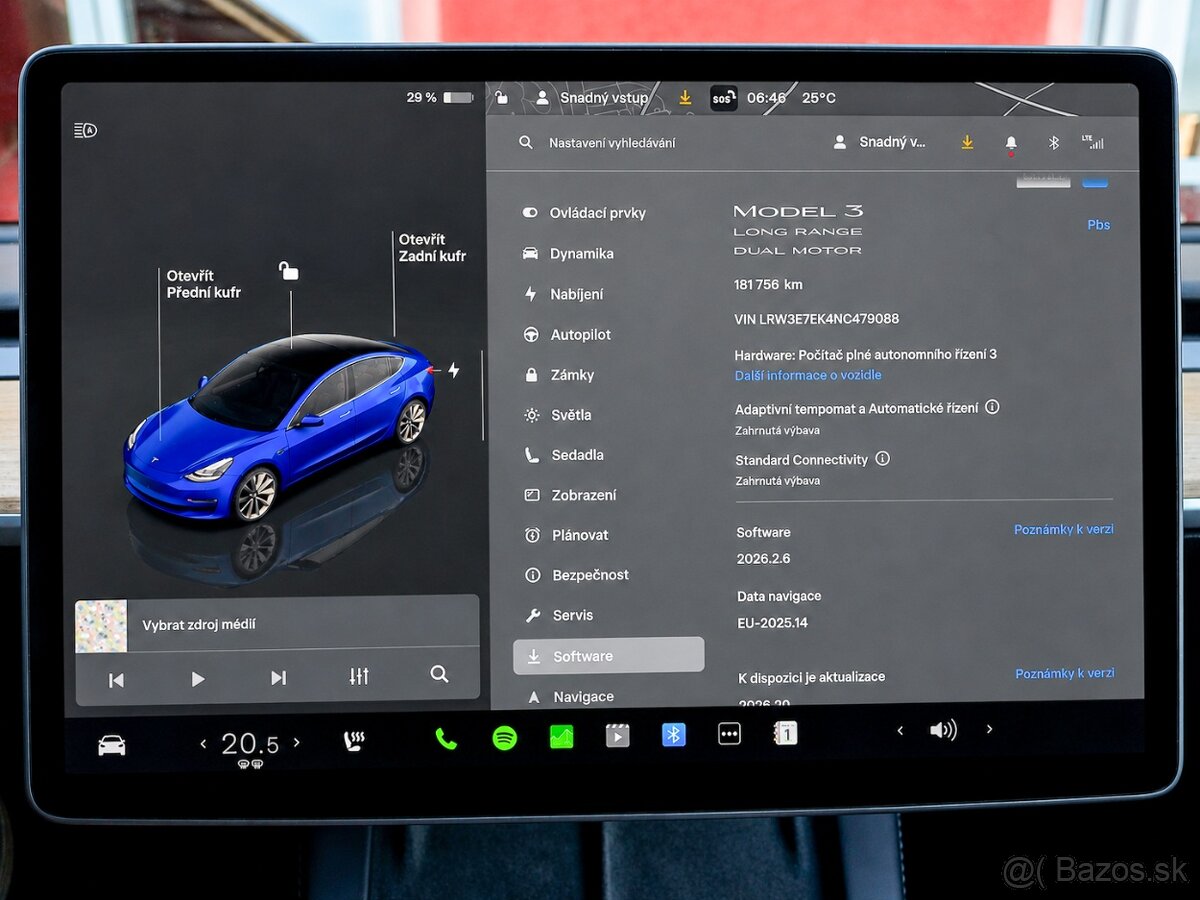Tap the SOS emergency icon

click(723, 98)
